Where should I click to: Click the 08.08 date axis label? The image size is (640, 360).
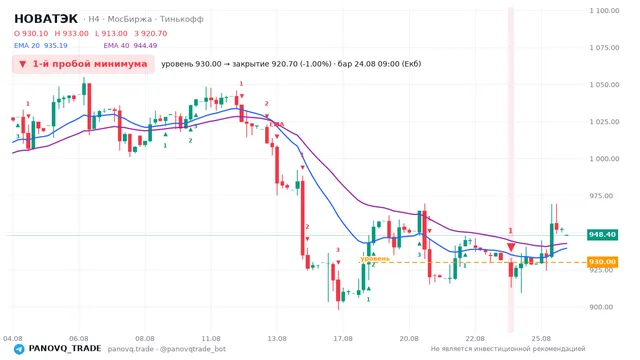[x=145, y=338]
